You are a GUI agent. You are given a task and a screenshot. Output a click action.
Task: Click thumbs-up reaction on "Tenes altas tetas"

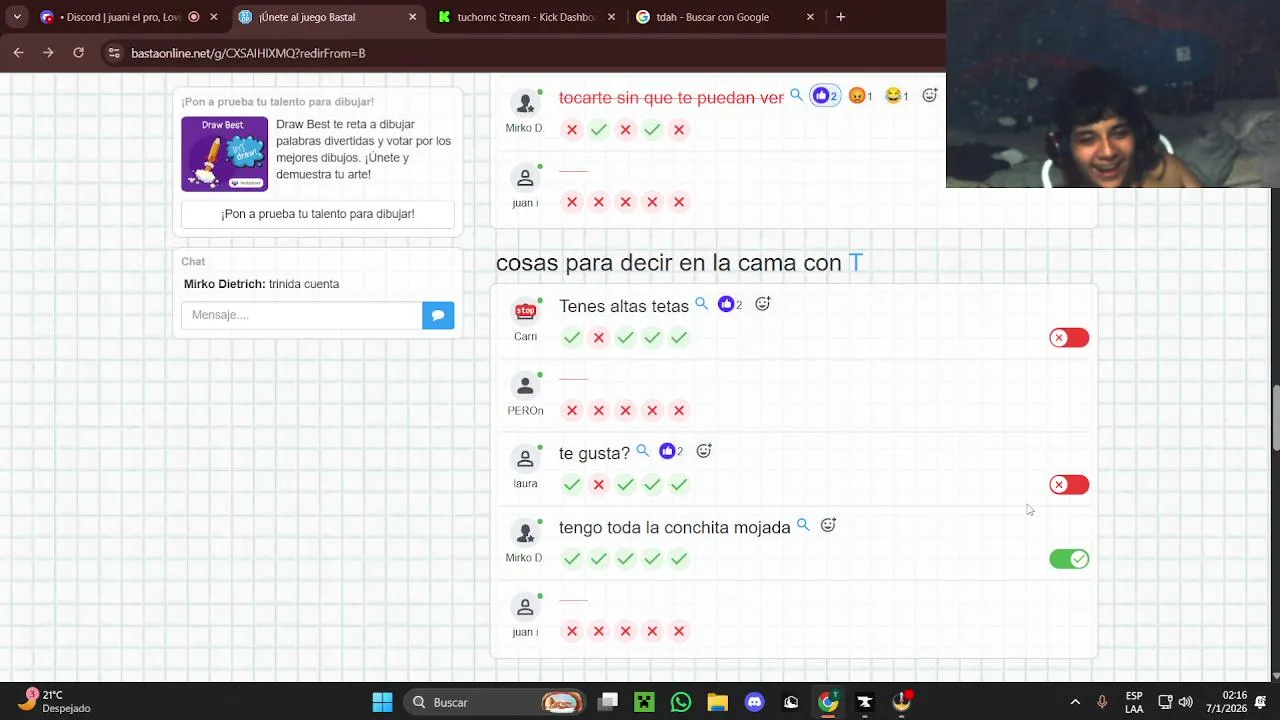(729, 304)
